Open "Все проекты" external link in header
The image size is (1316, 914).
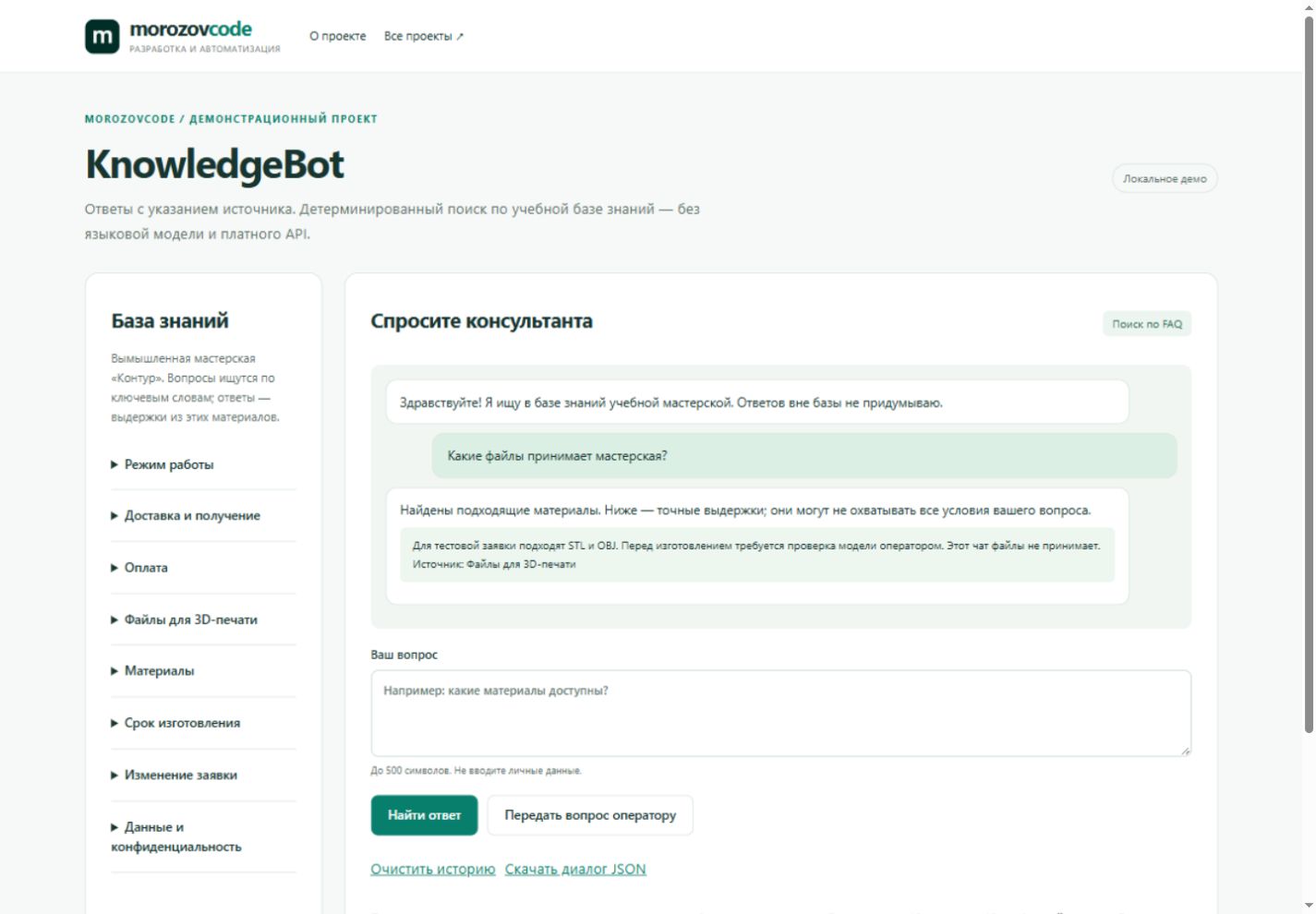424,36
